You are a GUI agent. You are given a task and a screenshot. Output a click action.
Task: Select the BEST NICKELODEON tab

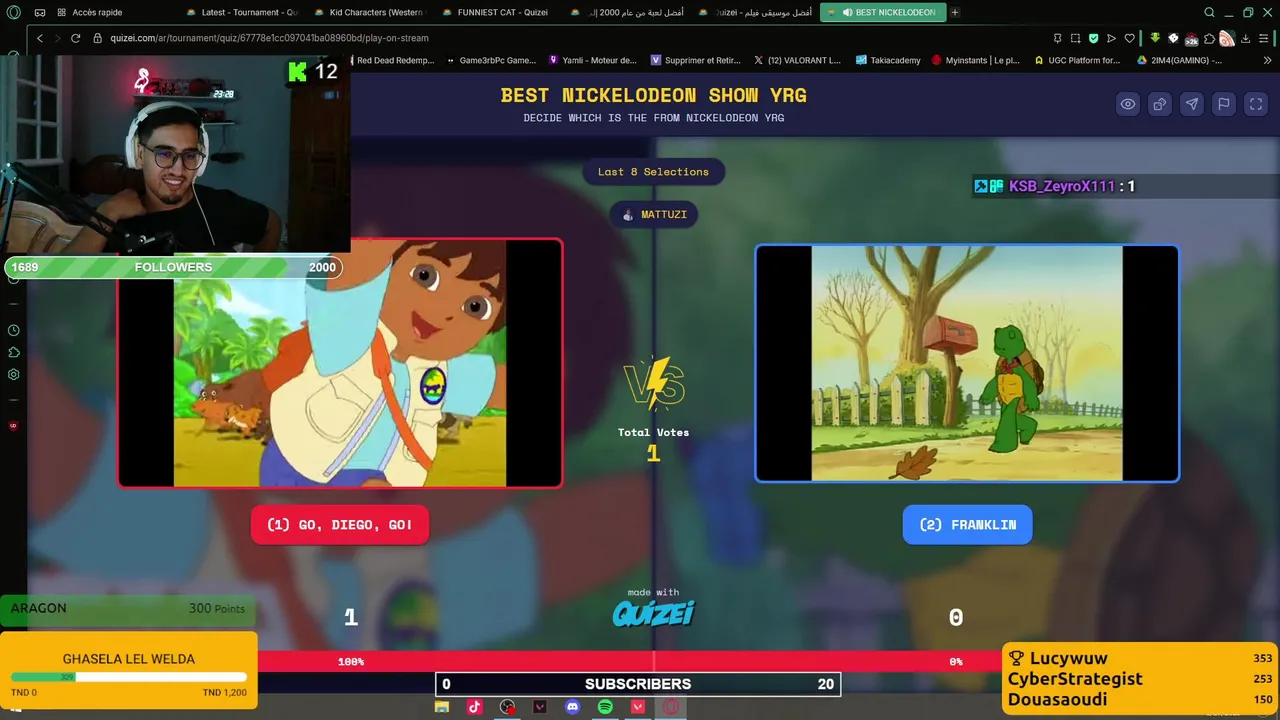[x=882, y=13]
